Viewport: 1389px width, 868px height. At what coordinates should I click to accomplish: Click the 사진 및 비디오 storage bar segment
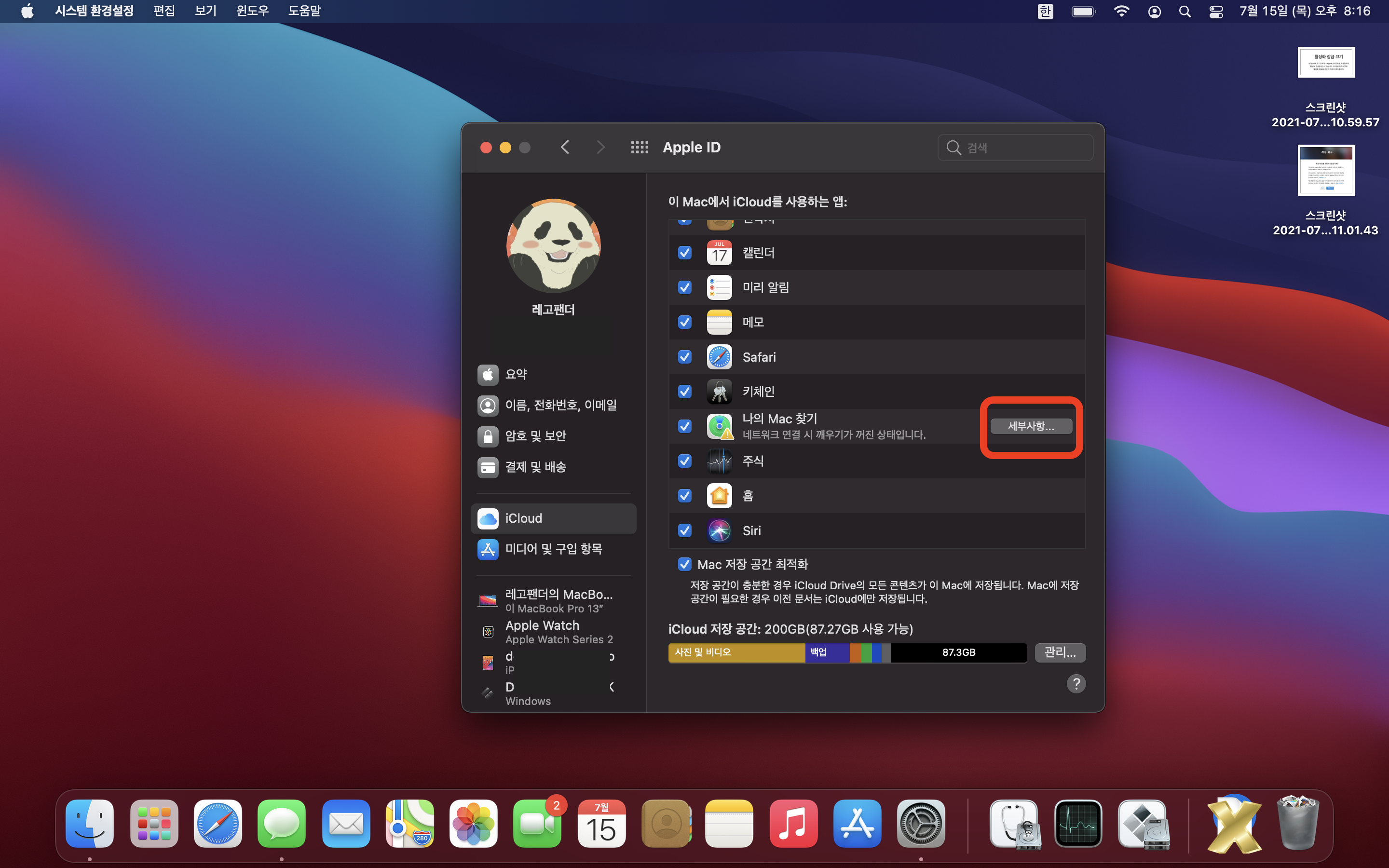(x=736, y=652)
